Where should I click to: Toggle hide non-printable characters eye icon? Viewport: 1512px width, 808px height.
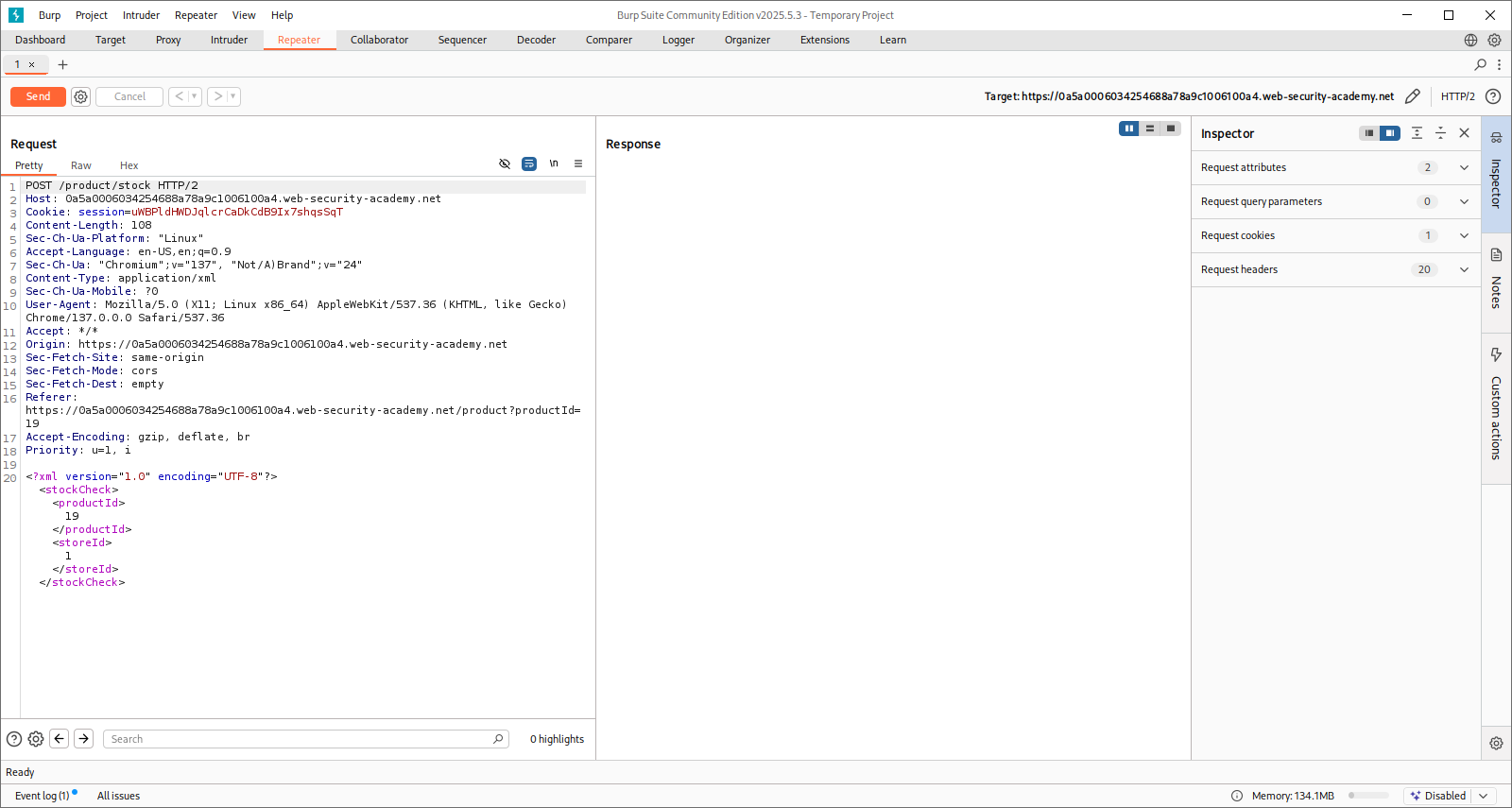click(x=505, y=163)
